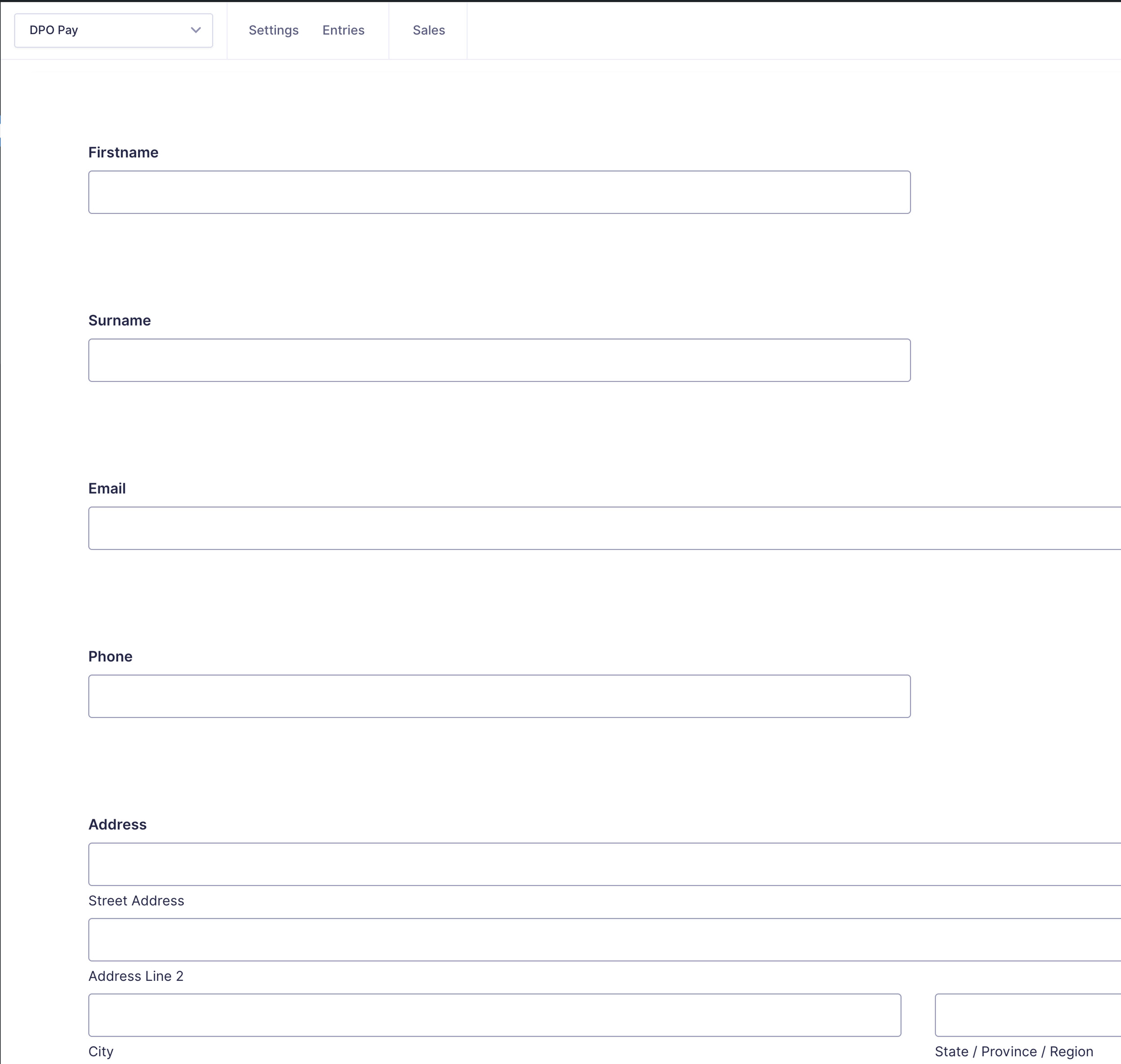Select the City sub-label
The image size is (1121, 1064).
[101, 1051]
